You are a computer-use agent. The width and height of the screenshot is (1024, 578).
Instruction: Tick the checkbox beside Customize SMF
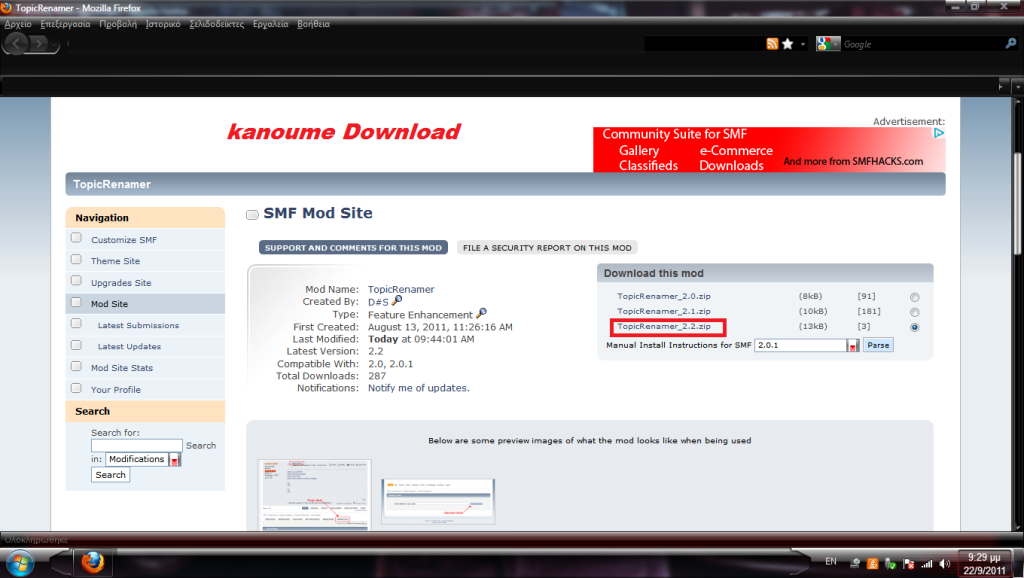[76, 239]
